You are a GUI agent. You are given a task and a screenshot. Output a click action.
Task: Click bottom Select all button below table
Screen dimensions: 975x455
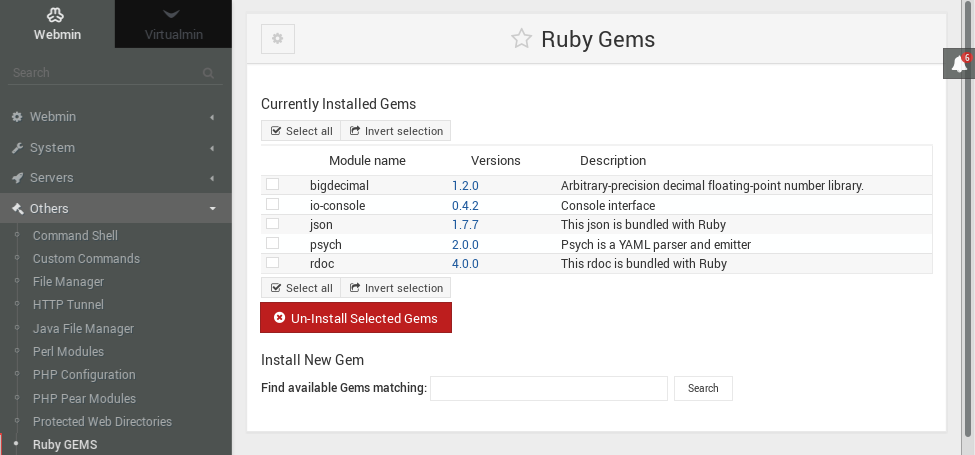tap(301, 288)
